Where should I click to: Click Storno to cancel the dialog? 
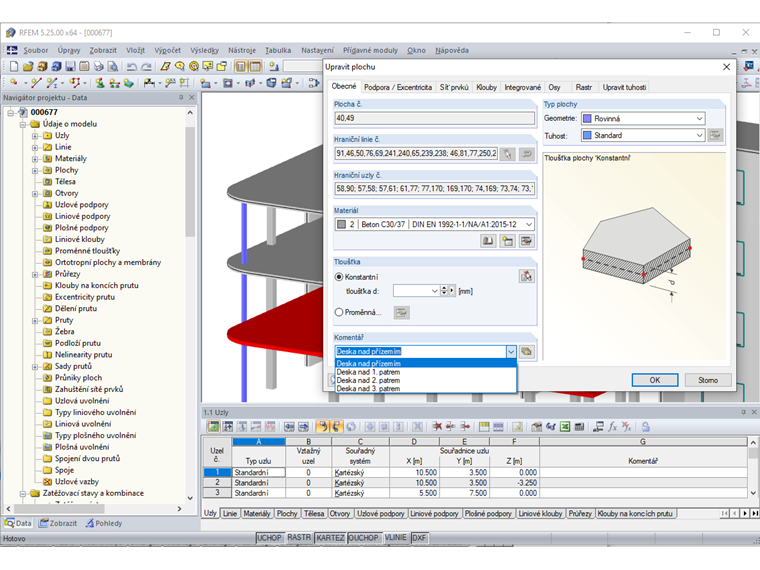[708, 380]
